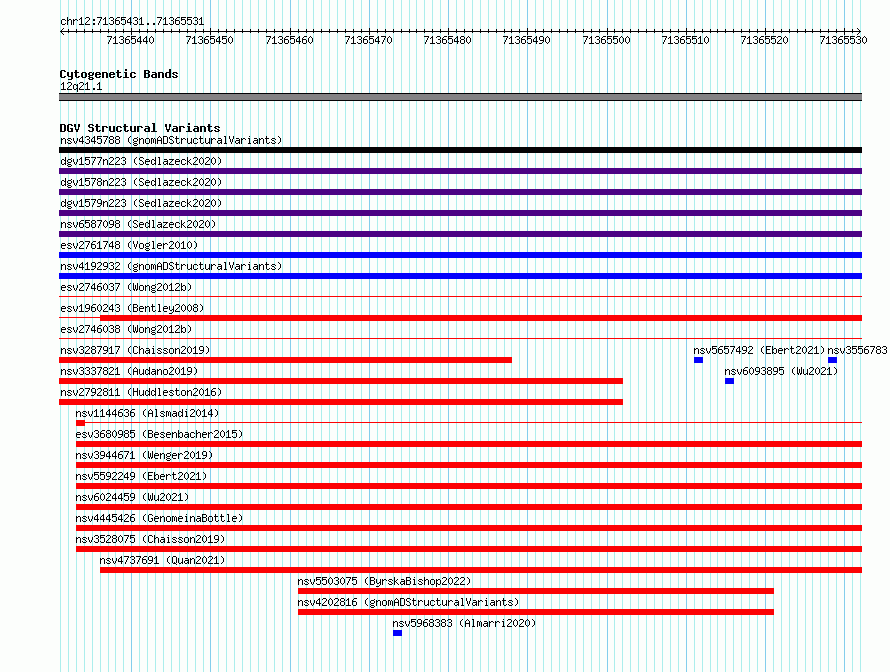Screen dimensions: 890x672
Task: Select nsv4192932 gnomADStructuralVariants label
Action: click(171, 266)
